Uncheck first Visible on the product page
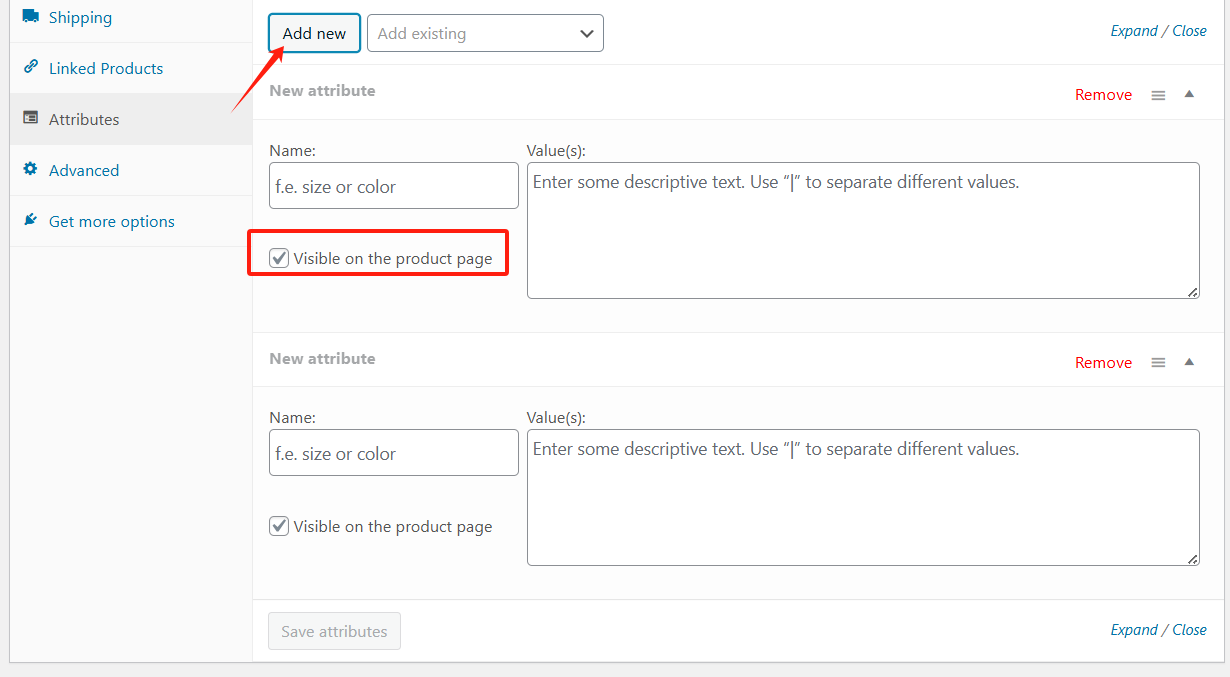The image size is (1230, 677). (279, 259)
